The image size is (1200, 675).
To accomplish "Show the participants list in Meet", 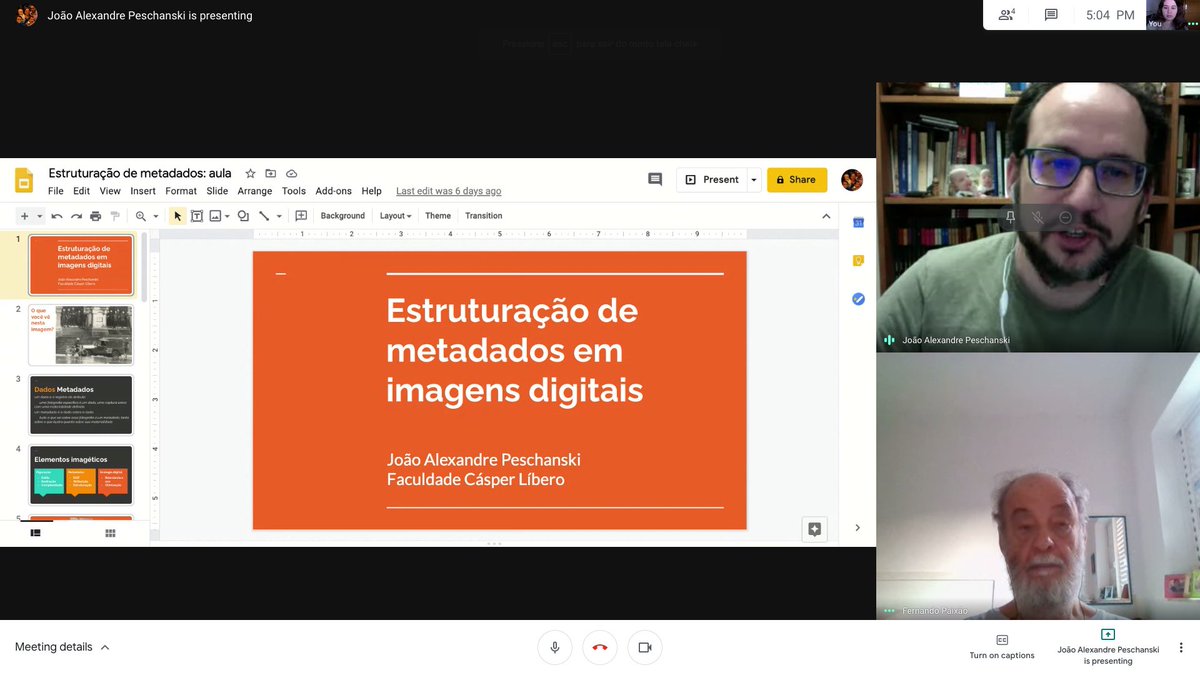I will click(x=1007, y=15).
